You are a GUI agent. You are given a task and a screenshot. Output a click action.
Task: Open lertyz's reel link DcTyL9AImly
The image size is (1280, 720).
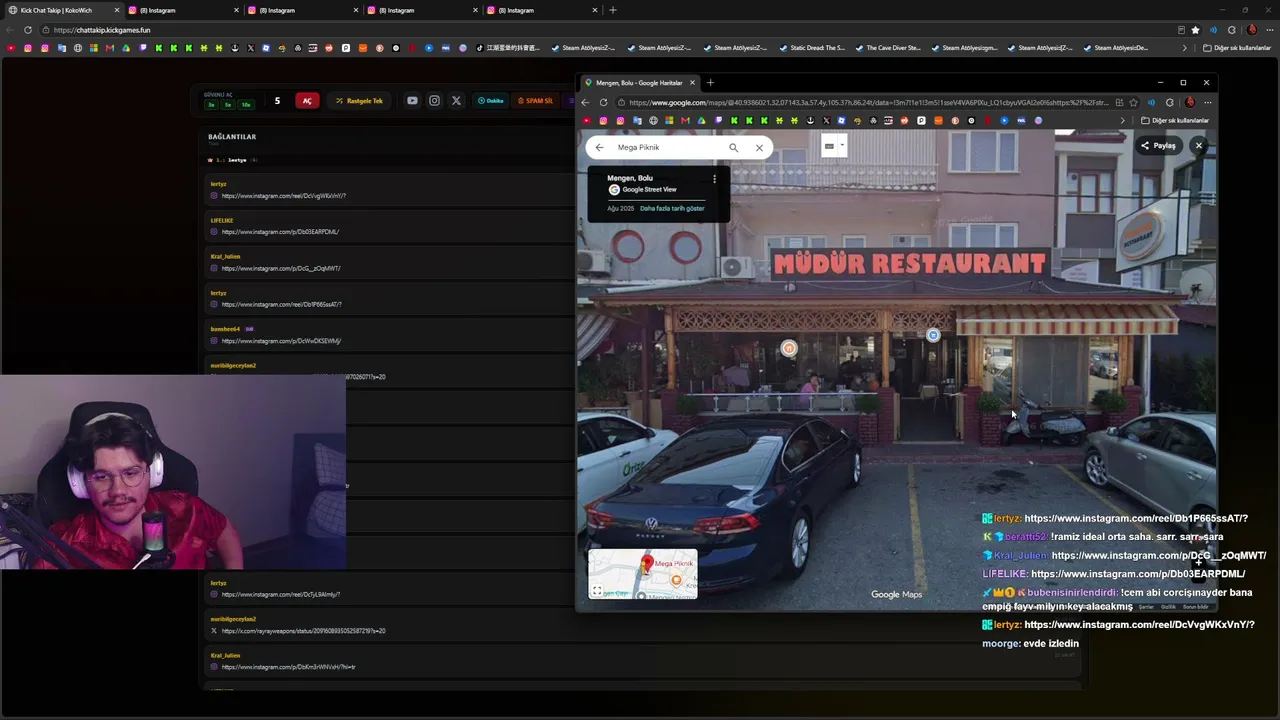tap(281, 594)
